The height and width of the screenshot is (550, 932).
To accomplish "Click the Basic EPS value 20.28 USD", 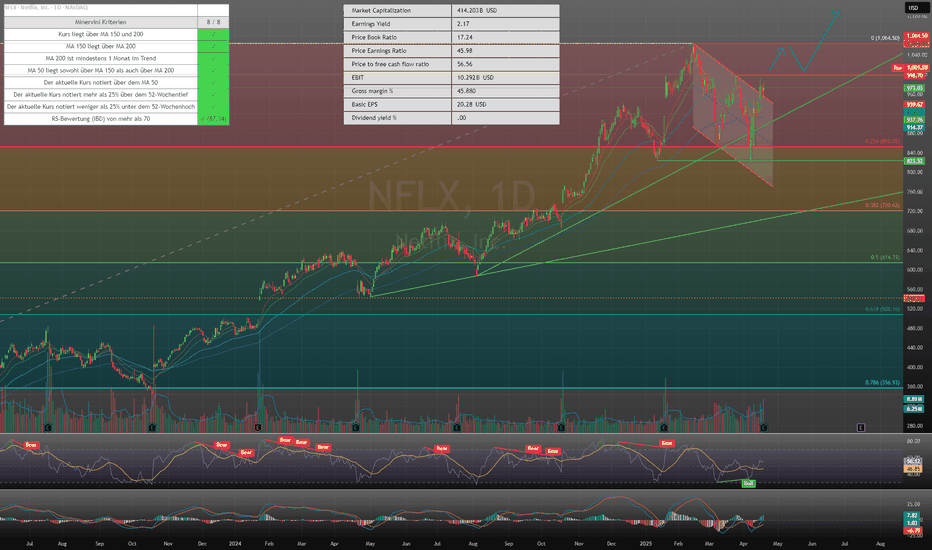I will pos(505,104).
